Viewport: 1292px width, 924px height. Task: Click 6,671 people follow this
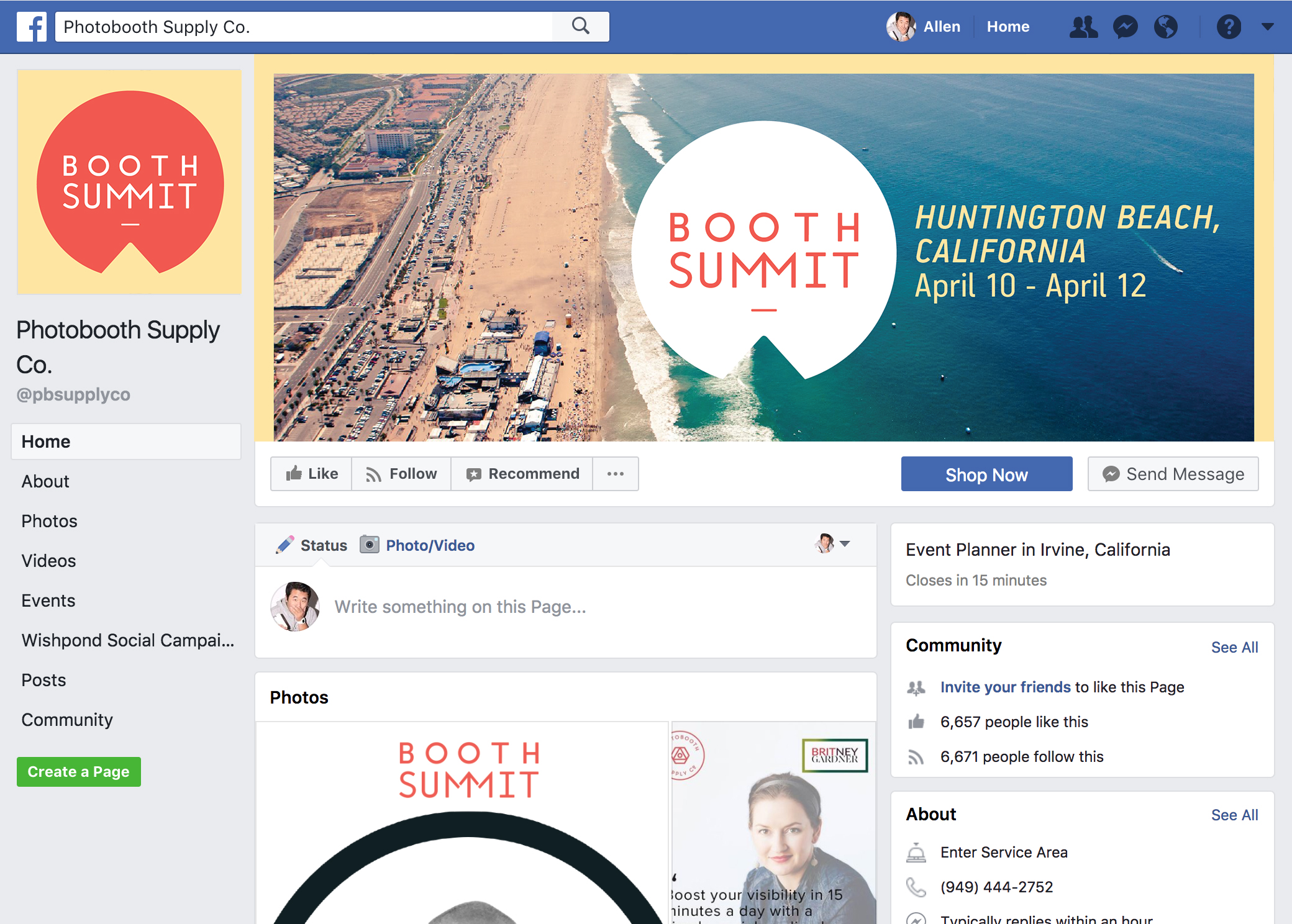[x=1022, y=757]
